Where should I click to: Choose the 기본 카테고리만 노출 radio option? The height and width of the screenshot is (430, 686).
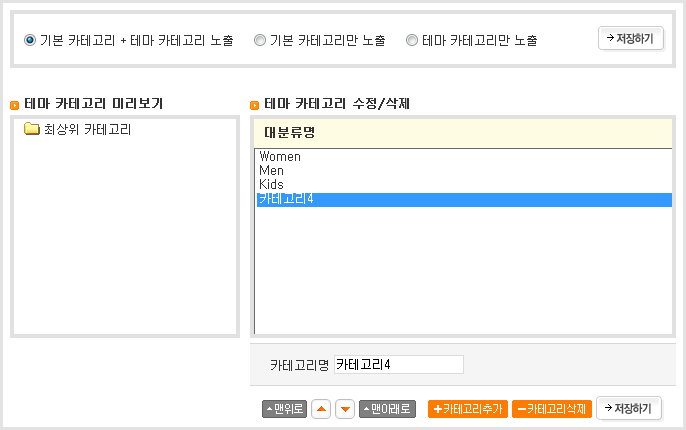260,41
